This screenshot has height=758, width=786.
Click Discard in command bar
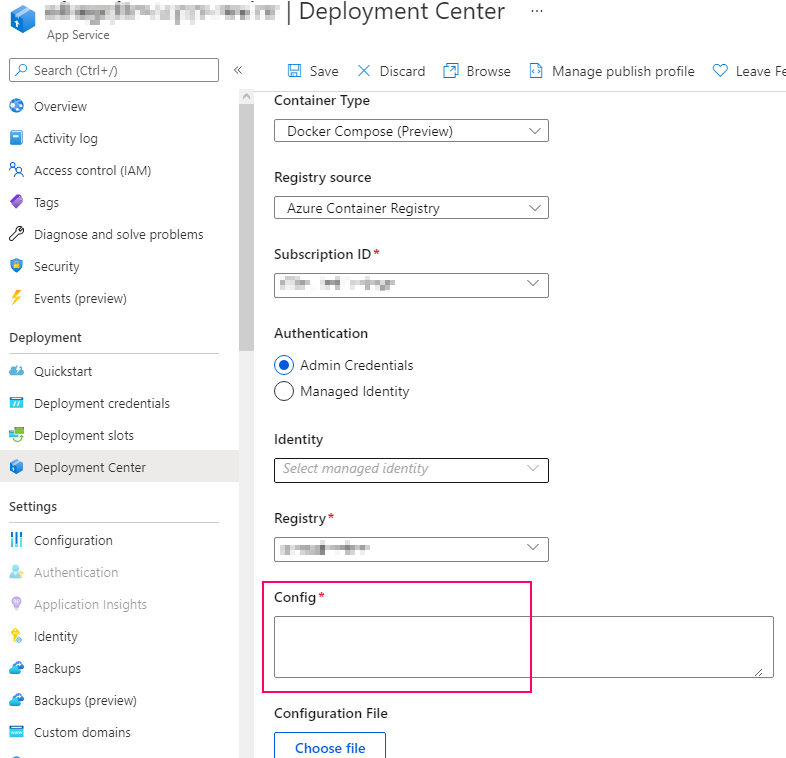tap(391, 71)
